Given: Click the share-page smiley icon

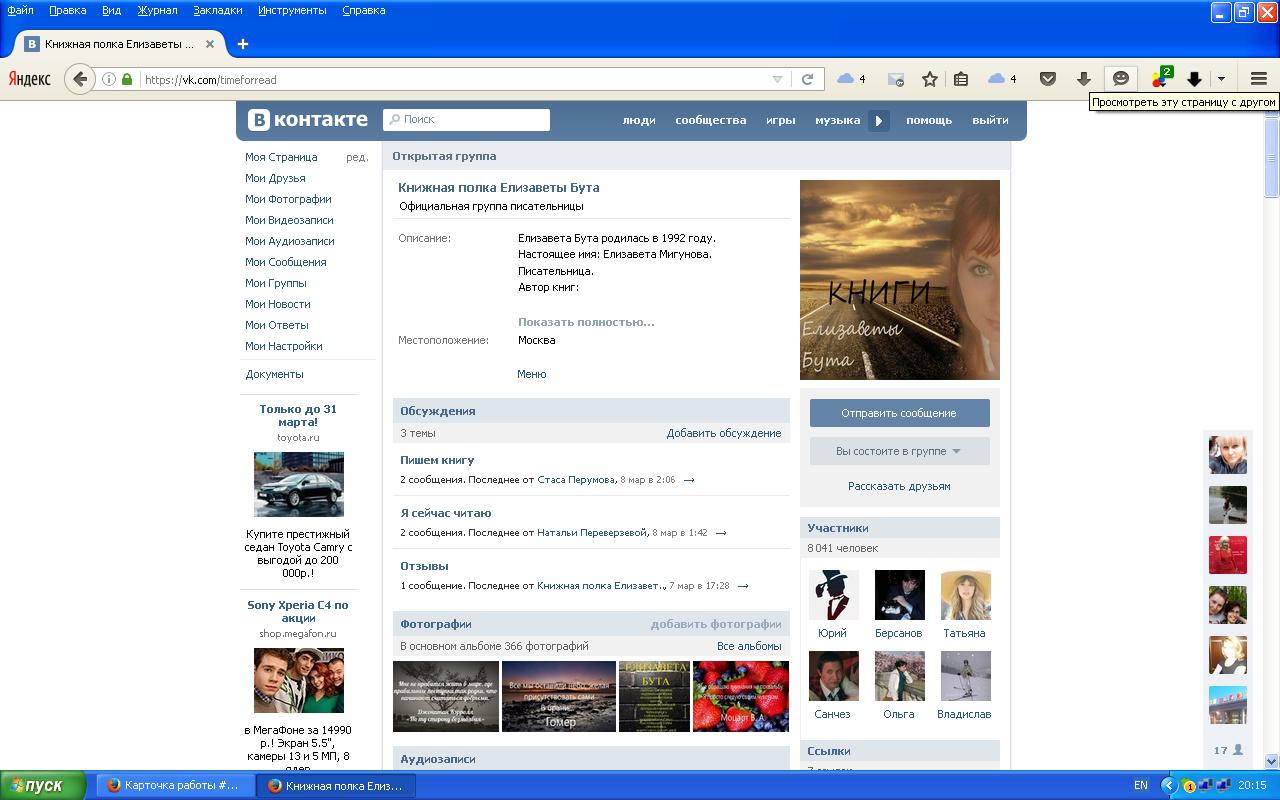Looking at the screenshot, I should click(1121, 78).
